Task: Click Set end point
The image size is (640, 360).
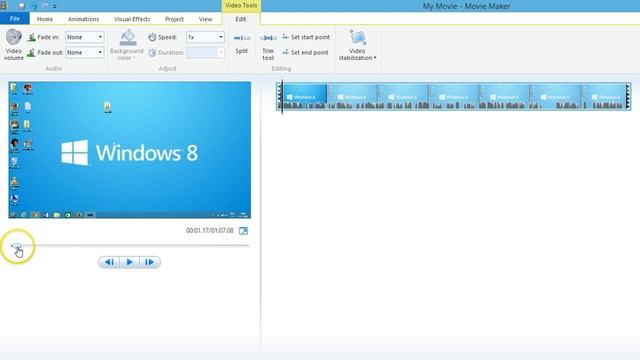Action: (x=305, y=52)
